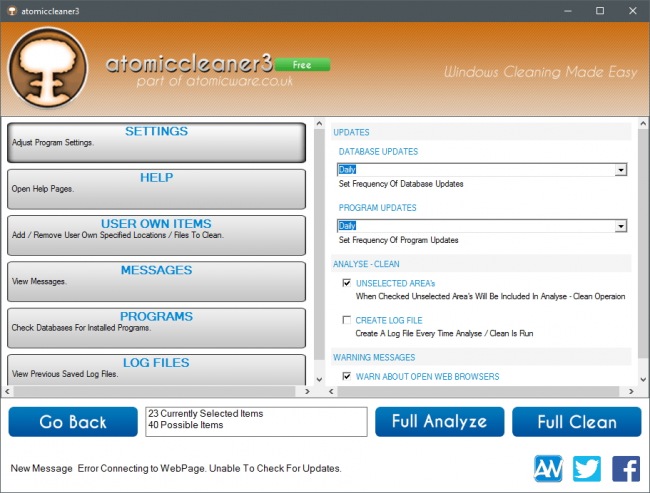Open the PROGRAMS menu entry
Viewport: 650px width, 493px height.
click(156, 328)
